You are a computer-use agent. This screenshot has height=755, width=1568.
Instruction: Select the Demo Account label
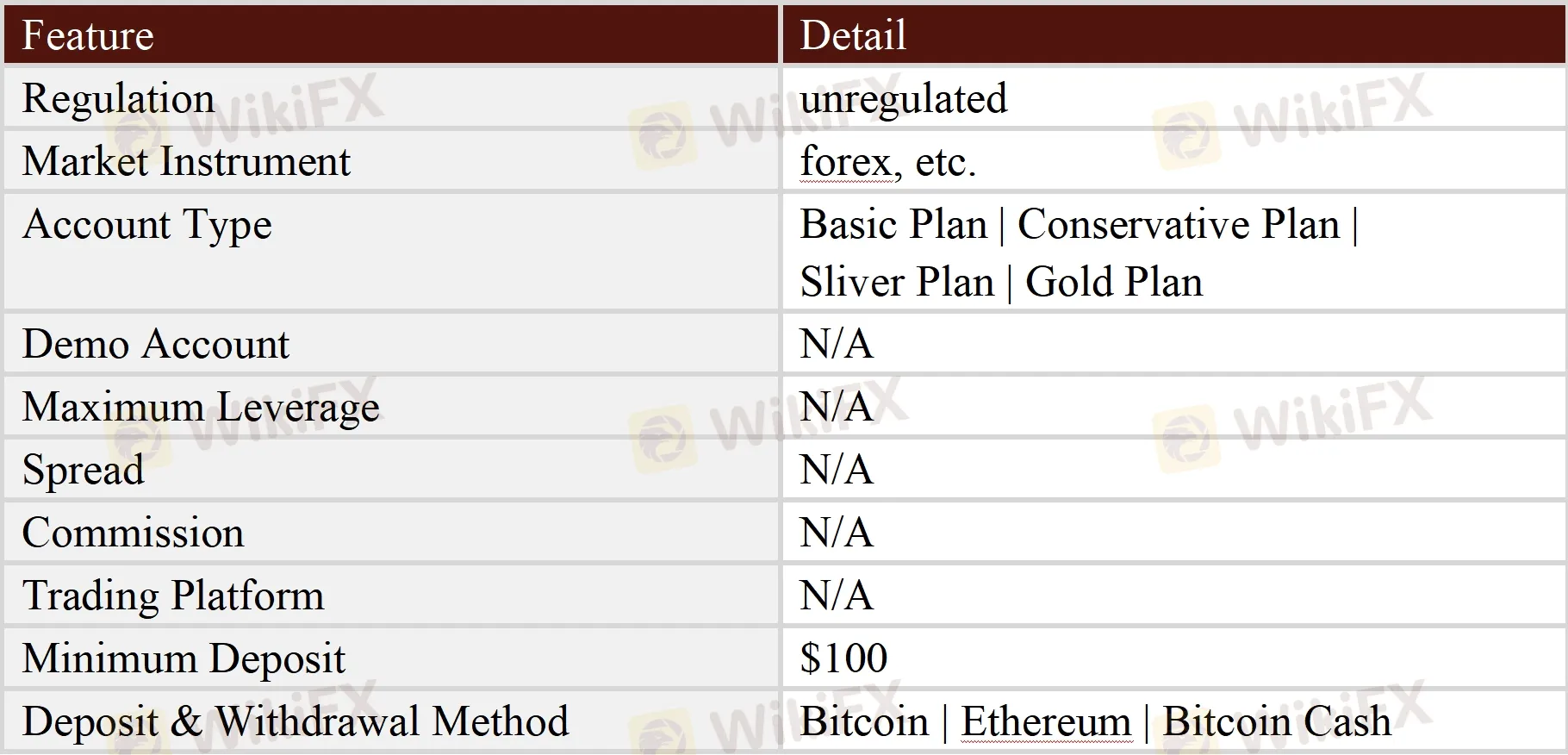click(156, 344)
